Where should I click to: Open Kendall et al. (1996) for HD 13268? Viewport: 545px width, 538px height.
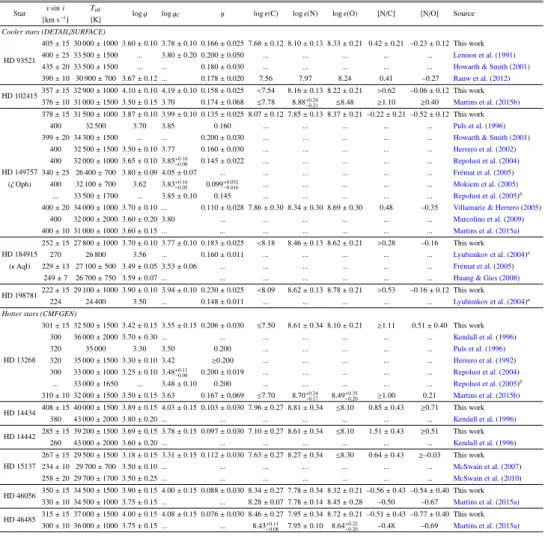[485, 337]
